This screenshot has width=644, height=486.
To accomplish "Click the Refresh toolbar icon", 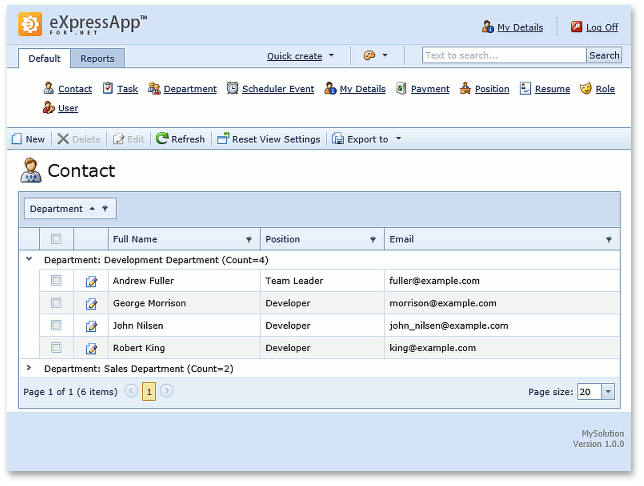I will (x=162, y=140).
